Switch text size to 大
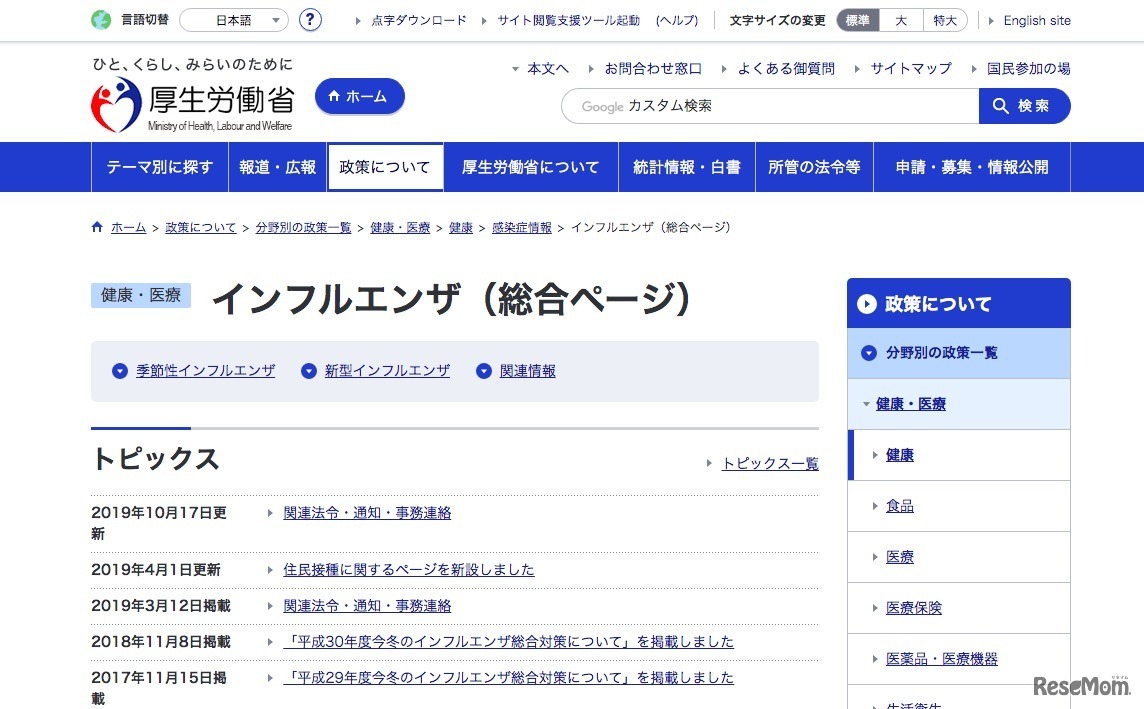The height and width of the screenshot is (709, 1144). pos(900,19)
